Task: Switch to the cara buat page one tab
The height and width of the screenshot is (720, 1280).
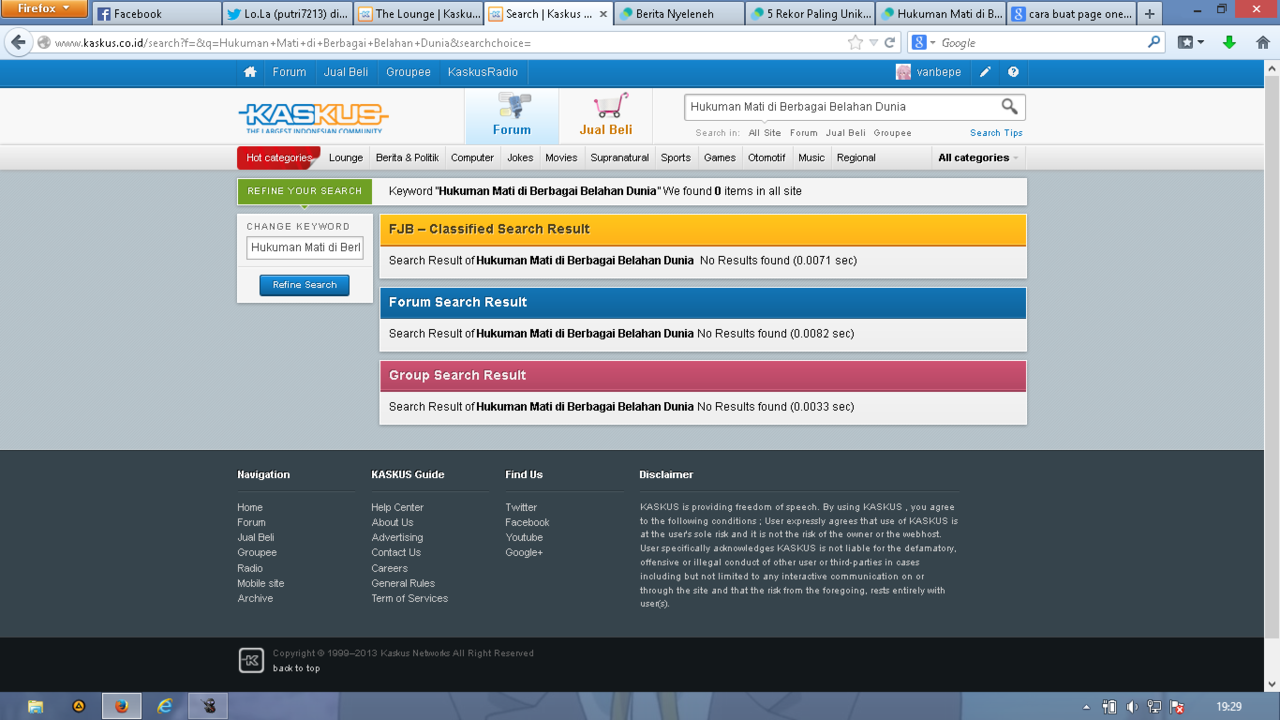Action: point(1071,14)
